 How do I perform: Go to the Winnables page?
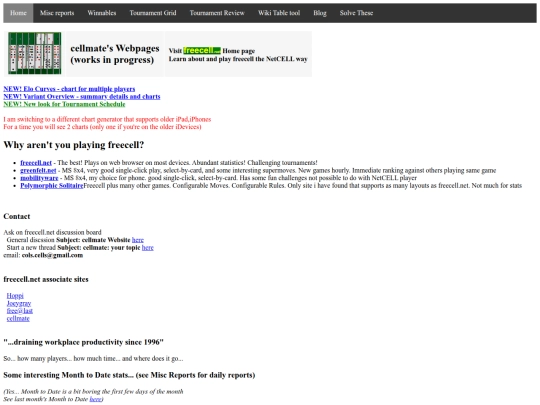102,13
